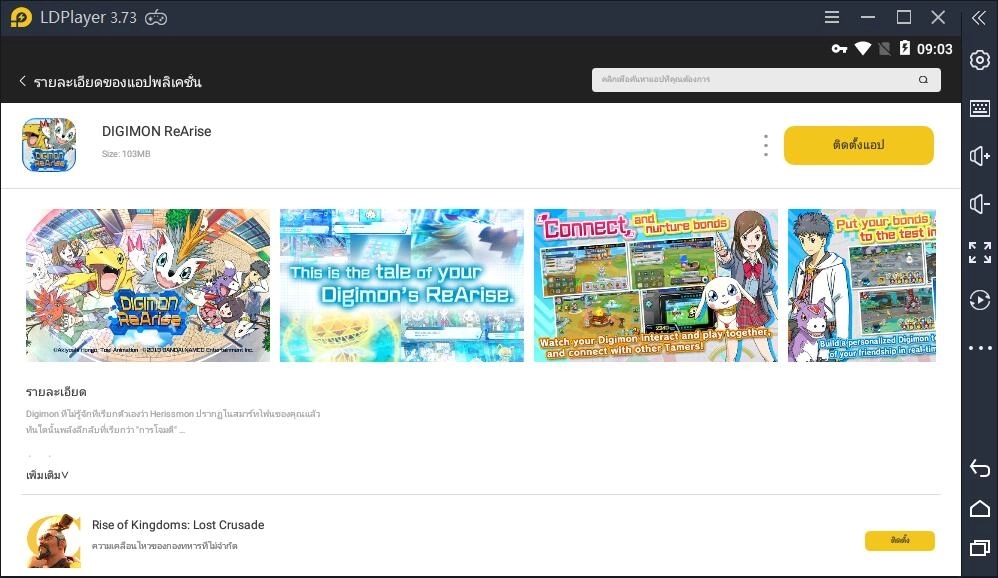Open three-dot options beside install button
Image resolution: width=998 pixels, height=578 pixels.
[765, 145]
